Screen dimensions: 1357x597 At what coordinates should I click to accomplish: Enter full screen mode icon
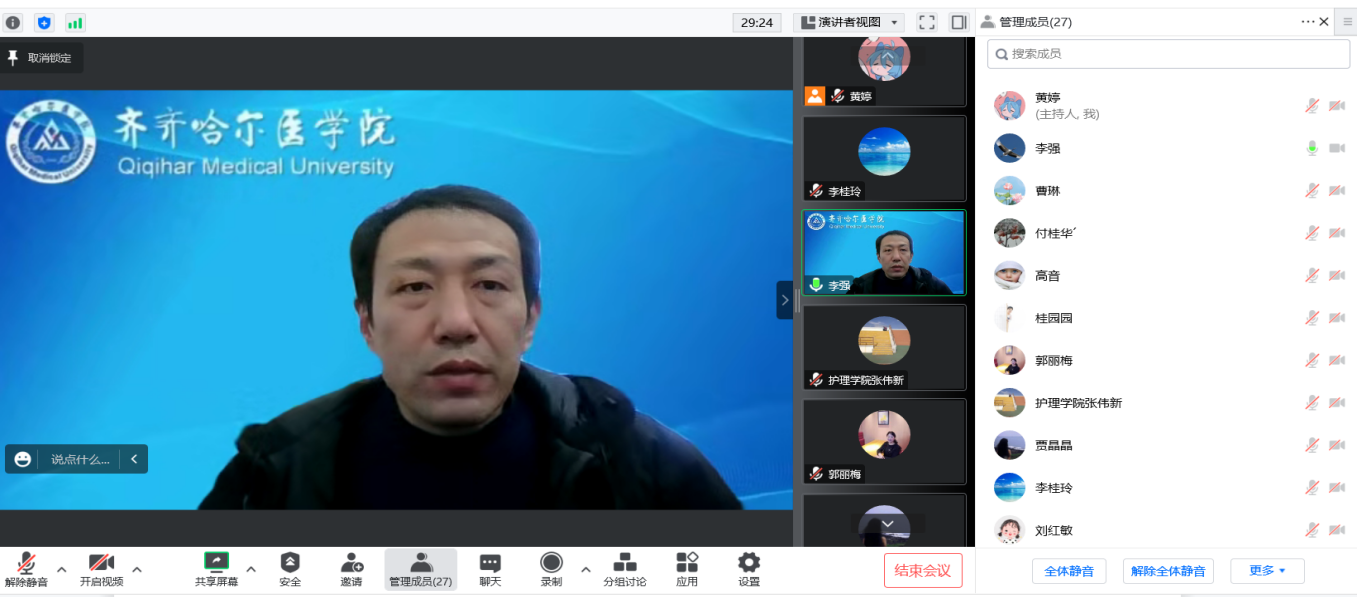(927, 22)
